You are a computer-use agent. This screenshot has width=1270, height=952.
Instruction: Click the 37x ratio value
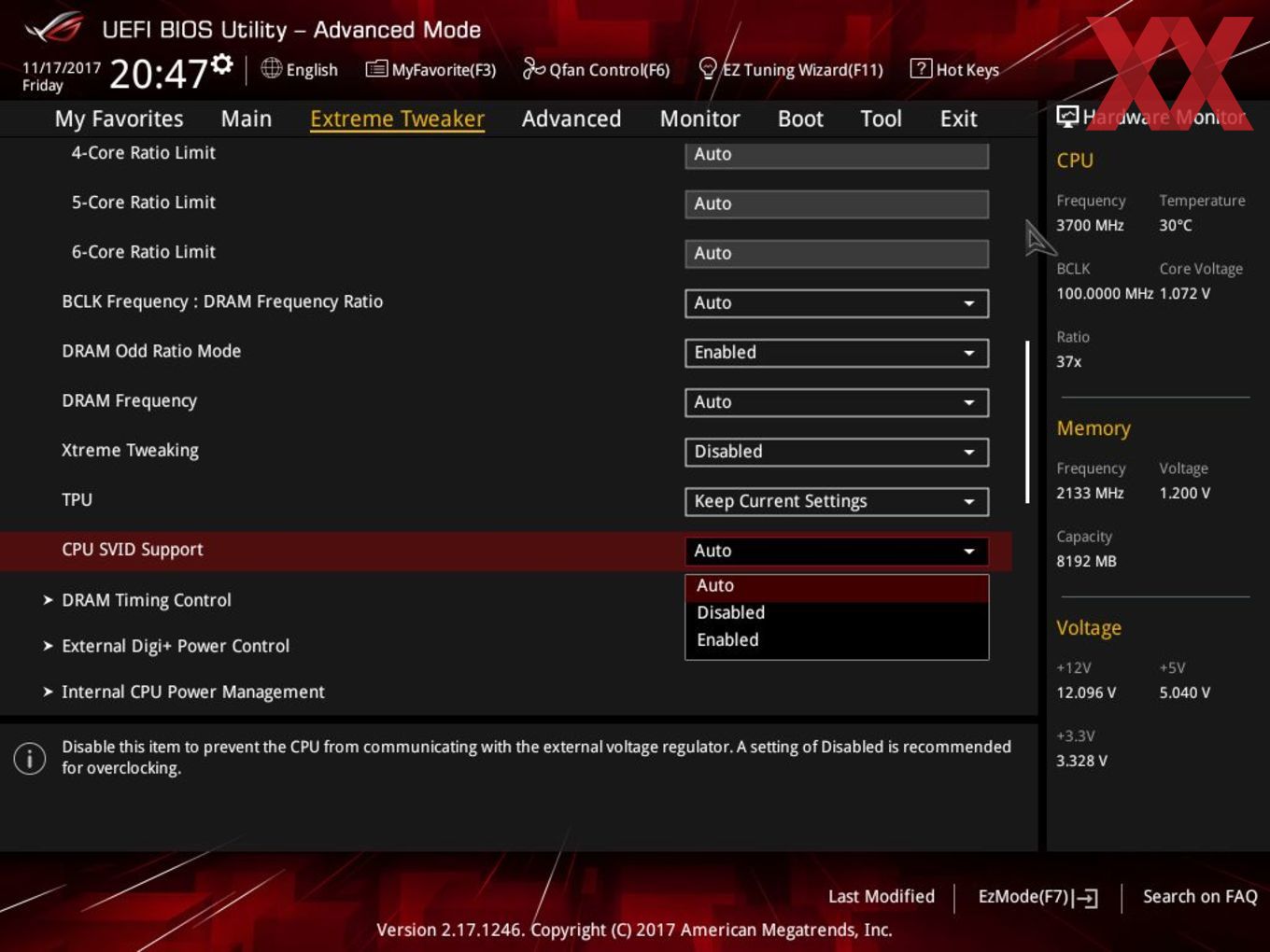pyautogui.click(x=1069, y=361)
